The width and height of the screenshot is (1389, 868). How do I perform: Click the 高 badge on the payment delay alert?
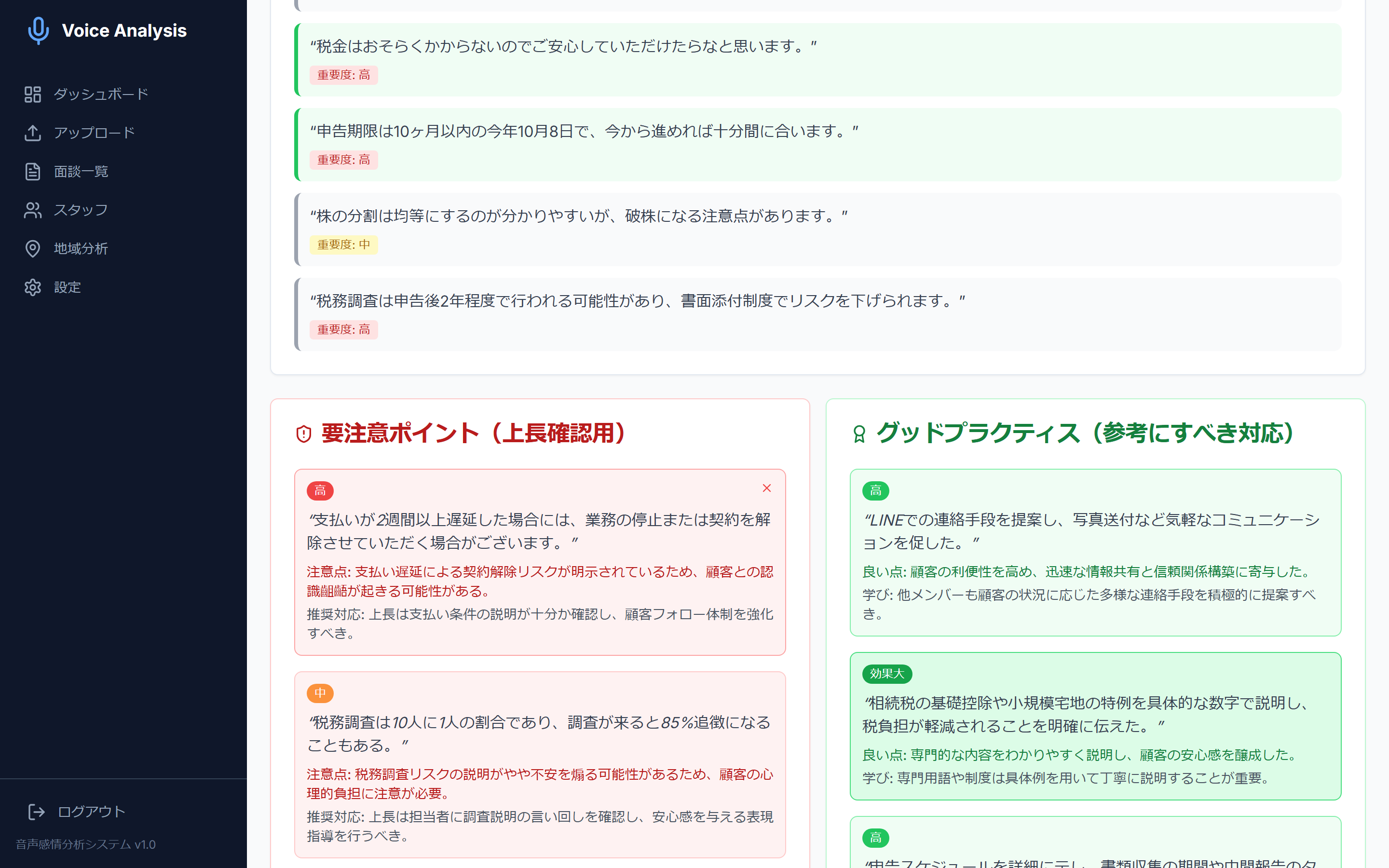click(320, 491)
